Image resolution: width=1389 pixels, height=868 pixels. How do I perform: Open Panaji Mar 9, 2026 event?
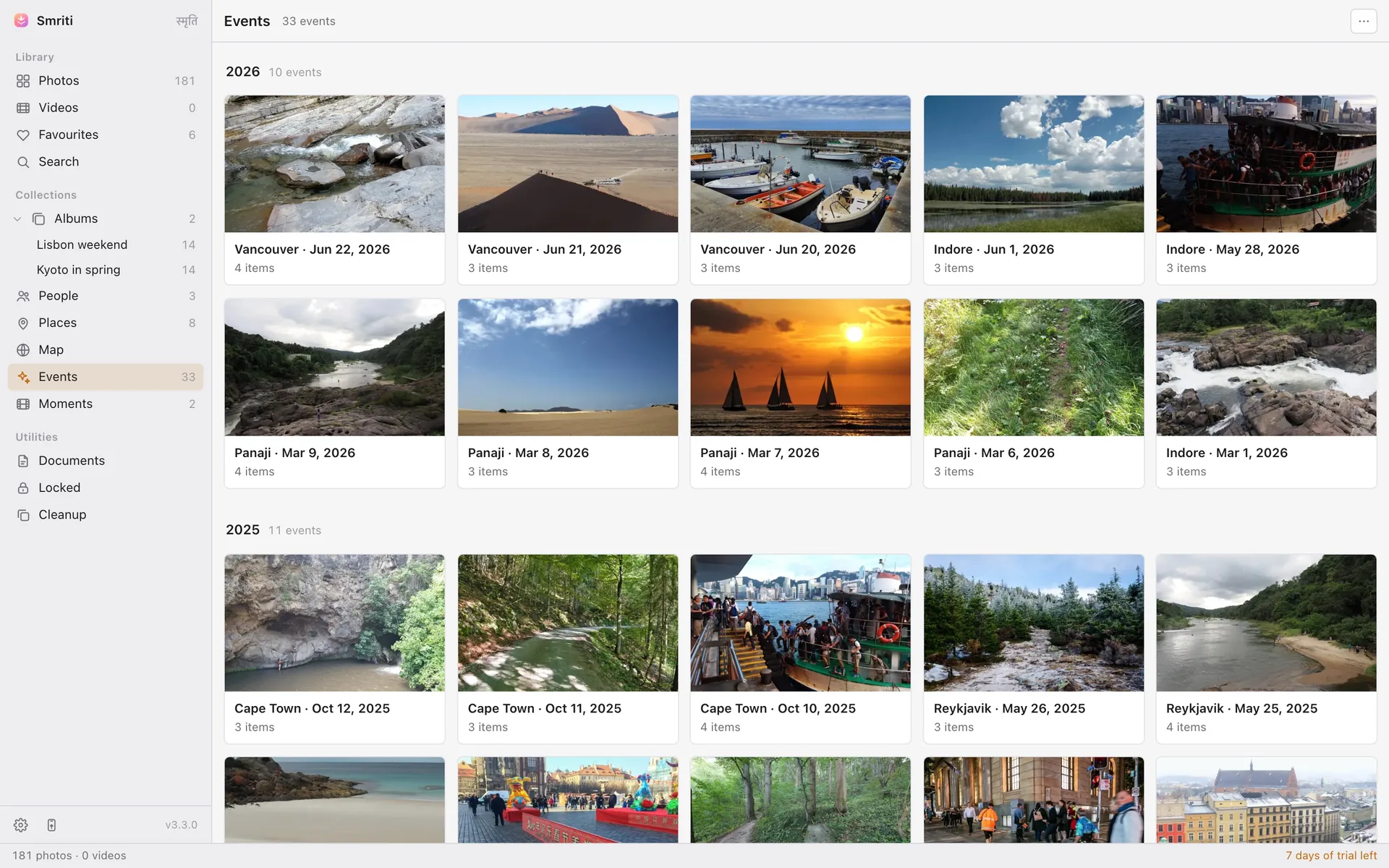(x=334, y=393)
